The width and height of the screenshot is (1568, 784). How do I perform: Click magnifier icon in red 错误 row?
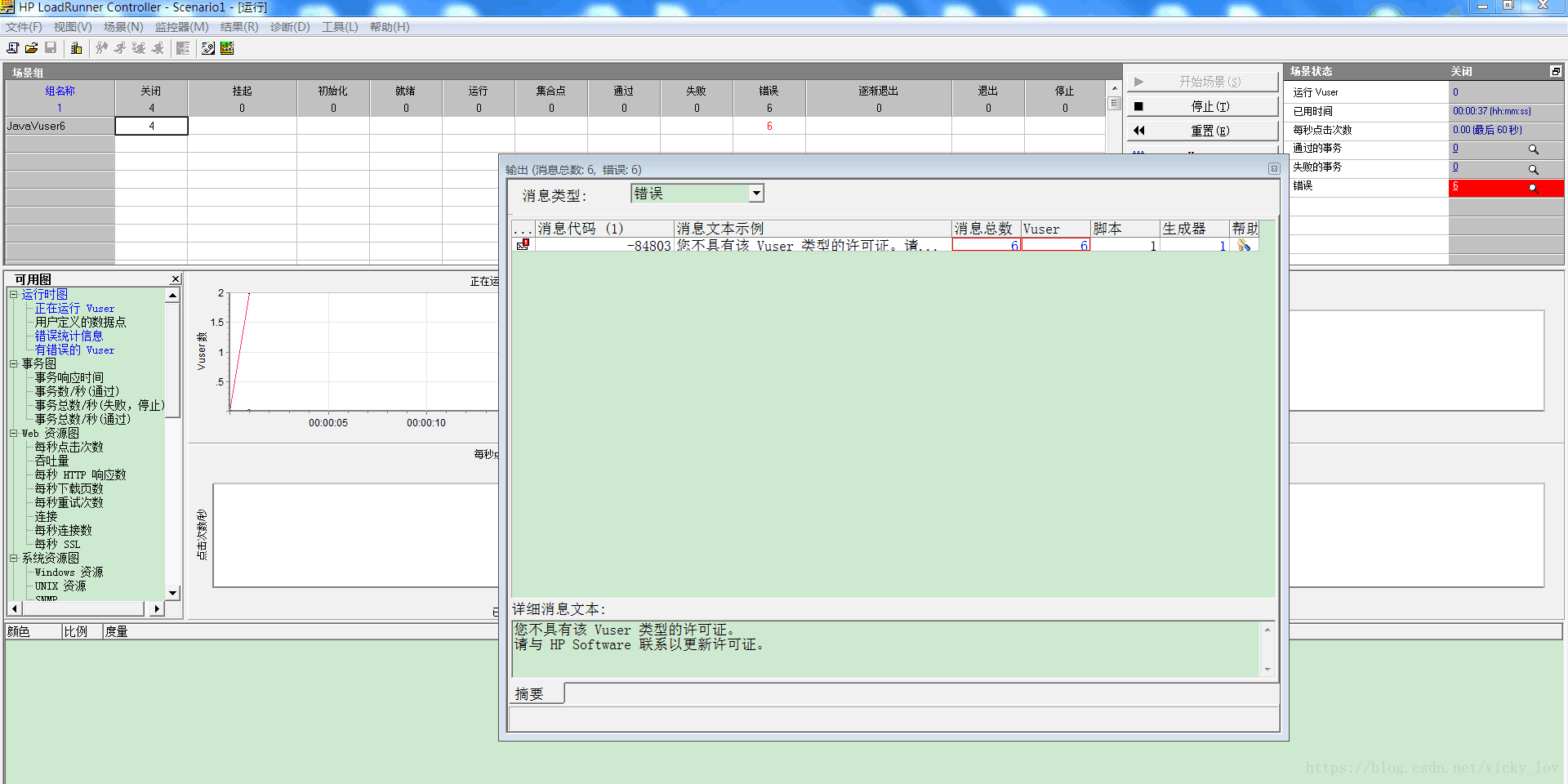click(x=1533, y=188)
